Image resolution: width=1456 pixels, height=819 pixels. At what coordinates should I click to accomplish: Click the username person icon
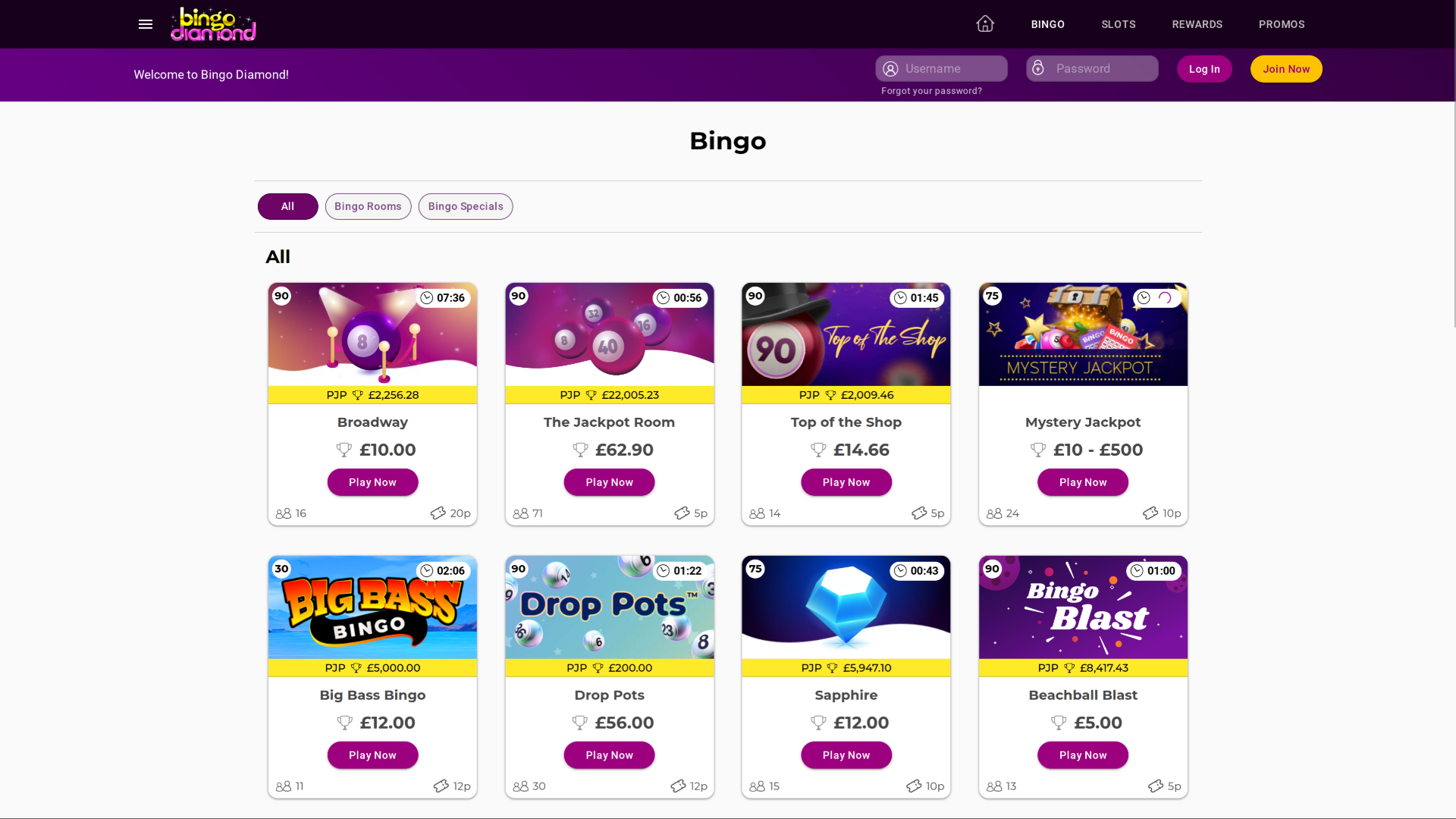pyautogui.click(x=890, y=68)
